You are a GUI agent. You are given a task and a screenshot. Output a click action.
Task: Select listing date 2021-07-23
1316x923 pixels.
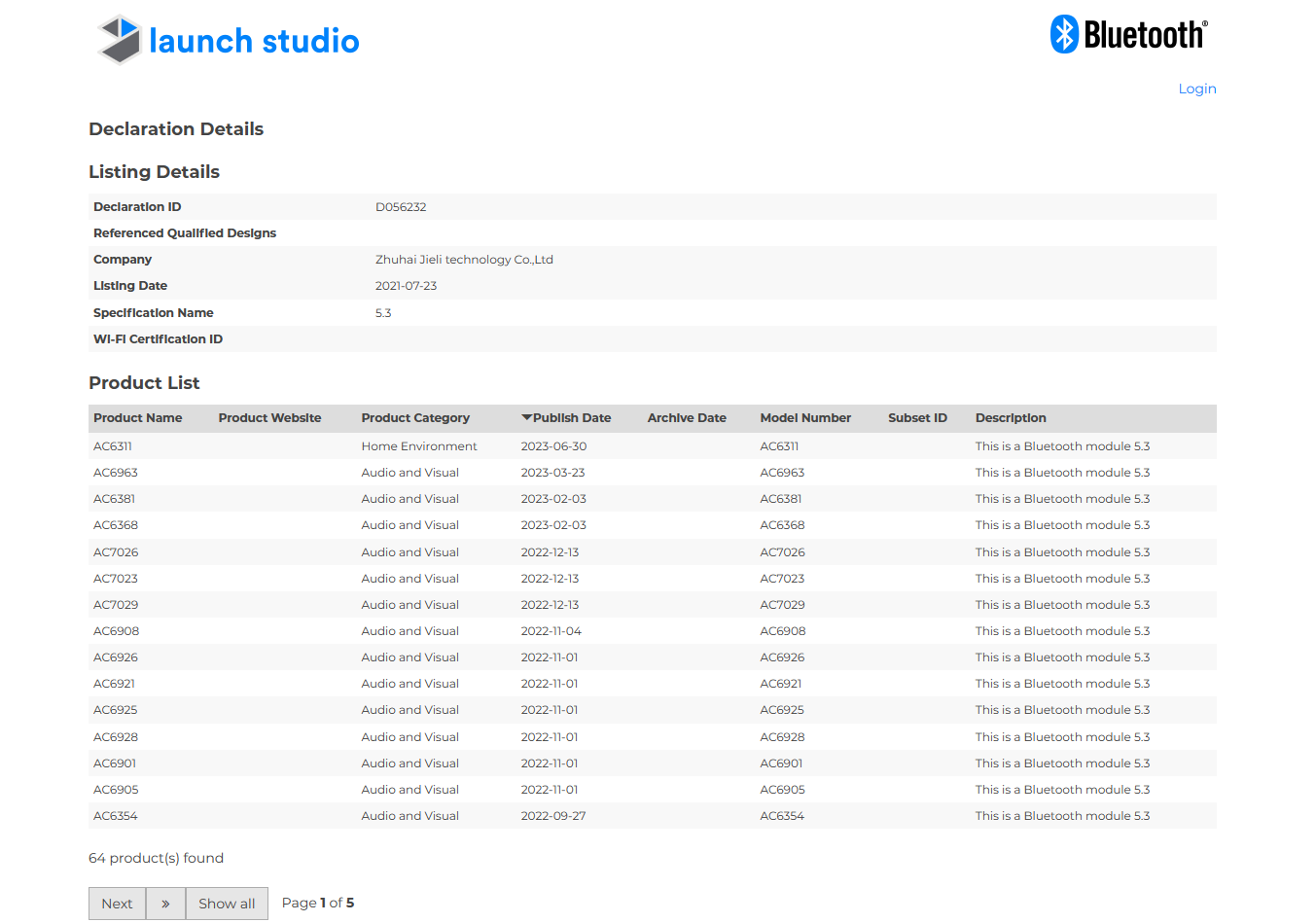(x=406, y=286)
